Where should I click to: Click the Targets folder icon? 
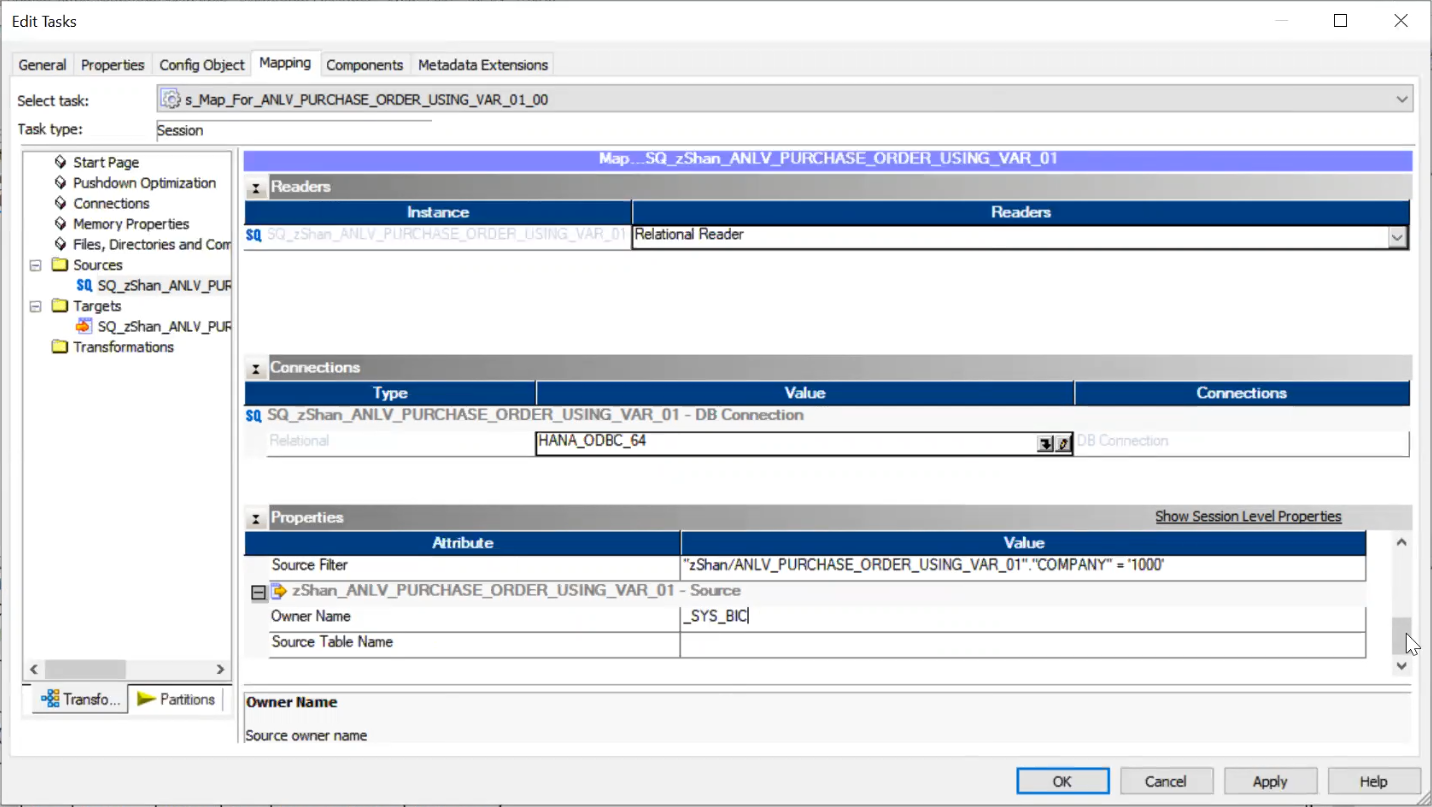(x=60, y=306)
